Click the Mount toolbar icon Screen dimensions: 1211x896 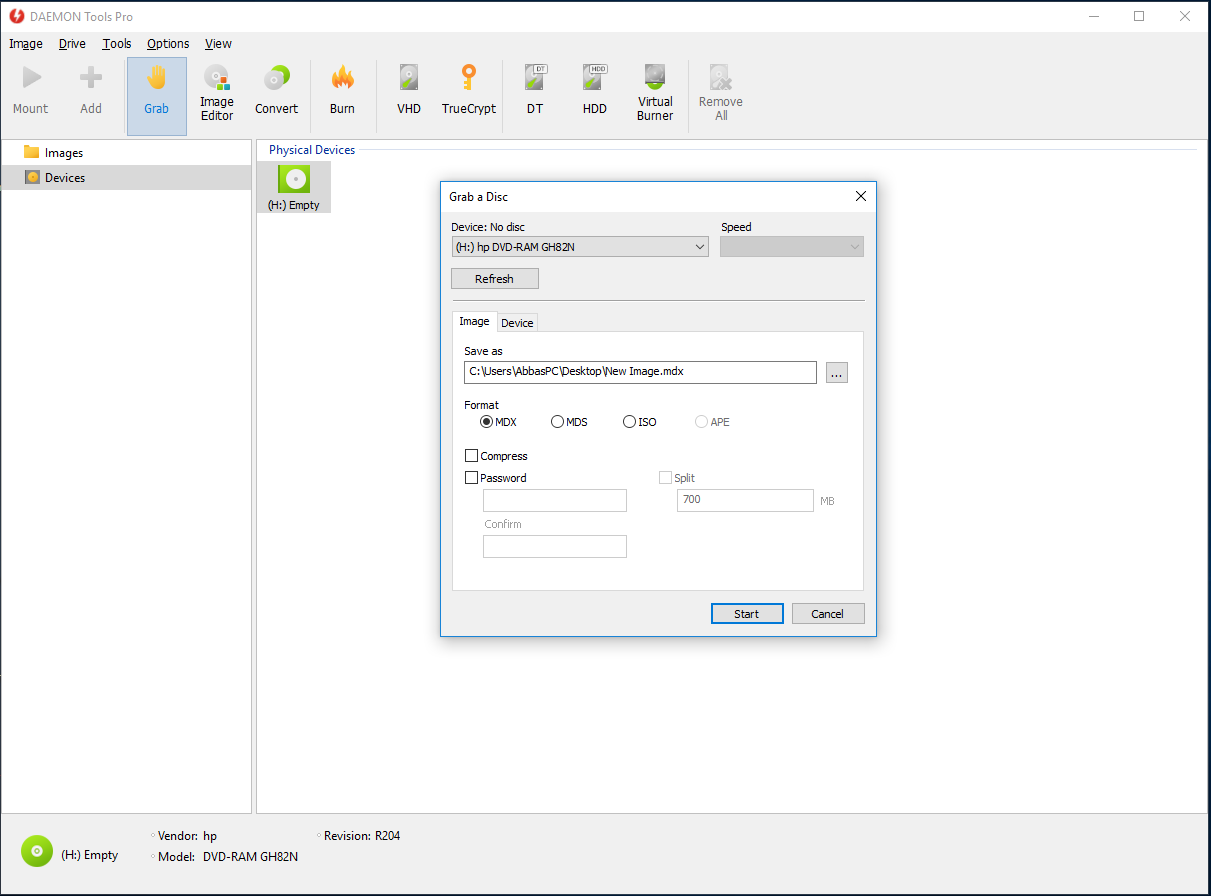point(31,90)
